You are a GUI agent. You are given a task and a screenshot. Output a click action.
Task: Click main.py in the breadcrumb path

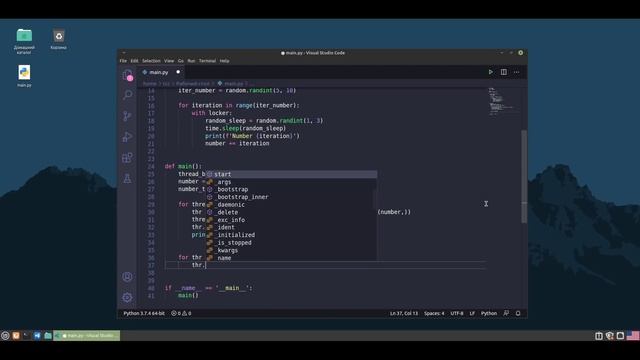pyautogui.click(x=233, y=83)
